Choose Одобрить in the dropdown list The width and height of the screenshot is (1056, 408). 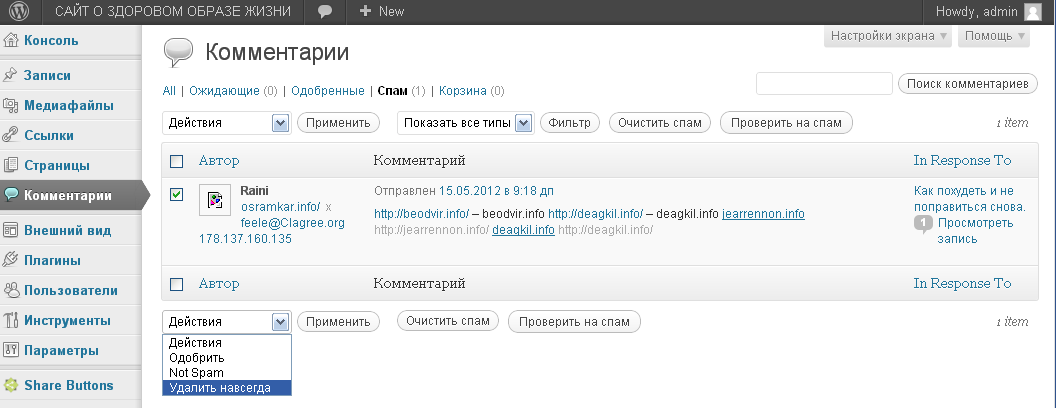(x=227, y=358)
